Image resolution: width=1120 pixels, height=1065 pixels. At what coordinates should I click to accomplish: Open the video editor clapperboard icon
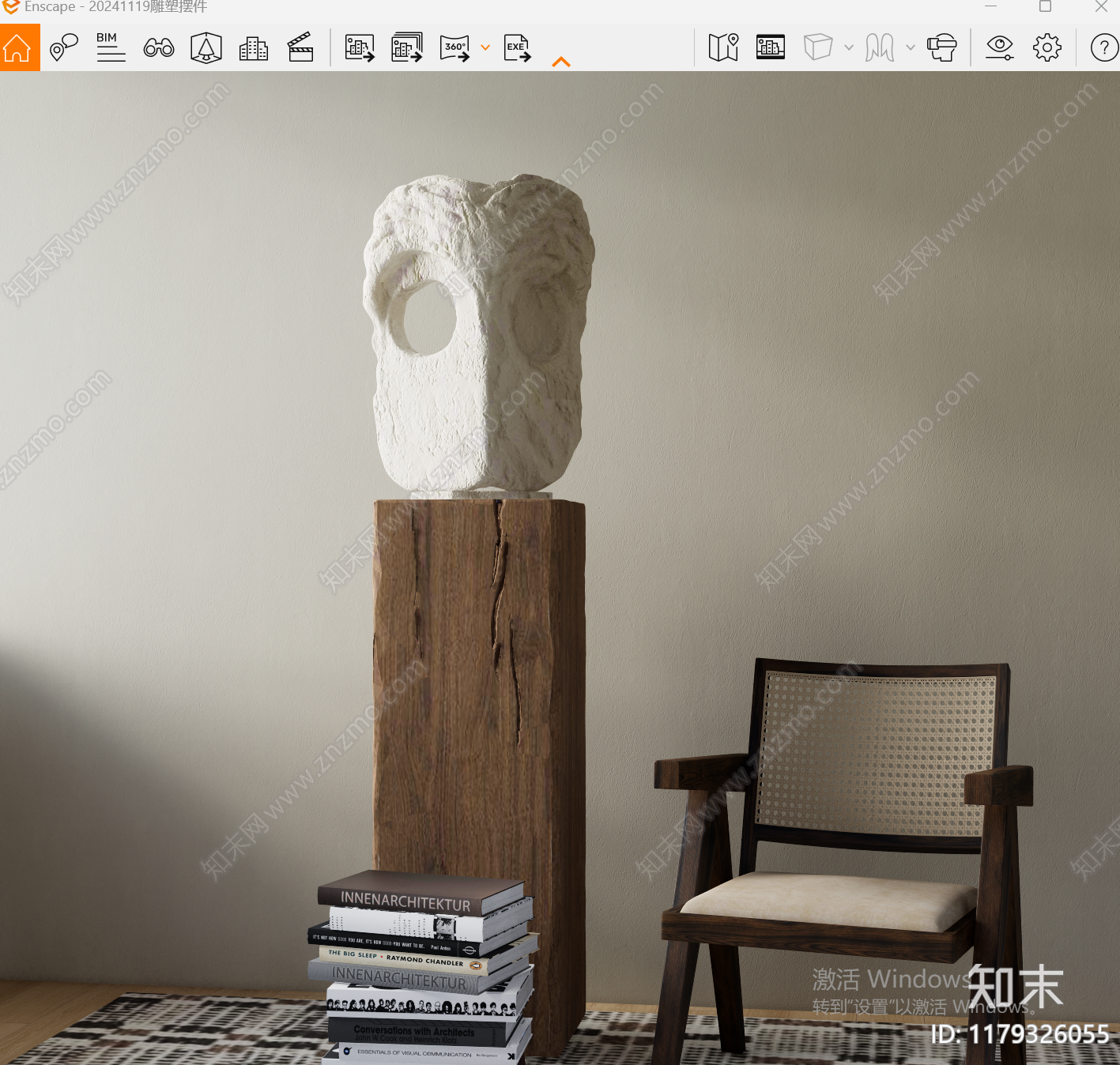click(x=300, y=47)
